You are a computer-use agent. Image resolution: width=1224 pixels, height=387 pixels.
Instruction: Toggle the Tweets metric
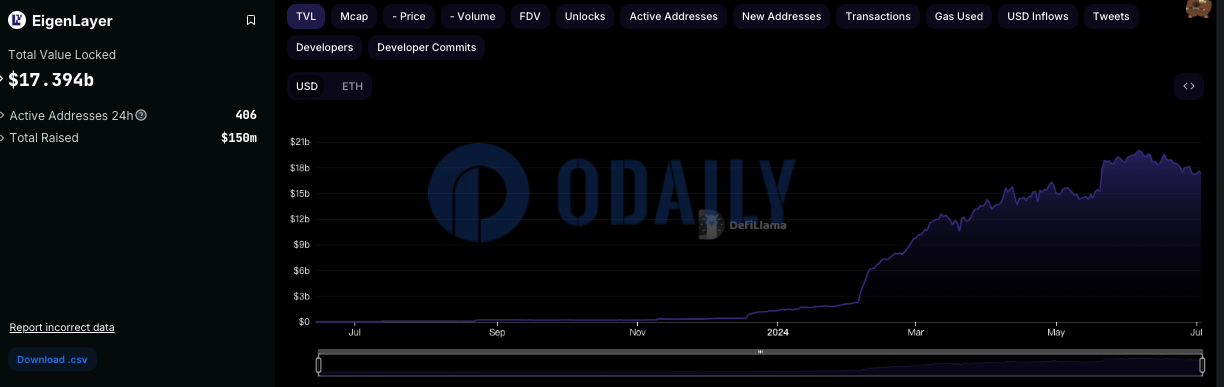pyautogui.click(x=1111, y=16)
